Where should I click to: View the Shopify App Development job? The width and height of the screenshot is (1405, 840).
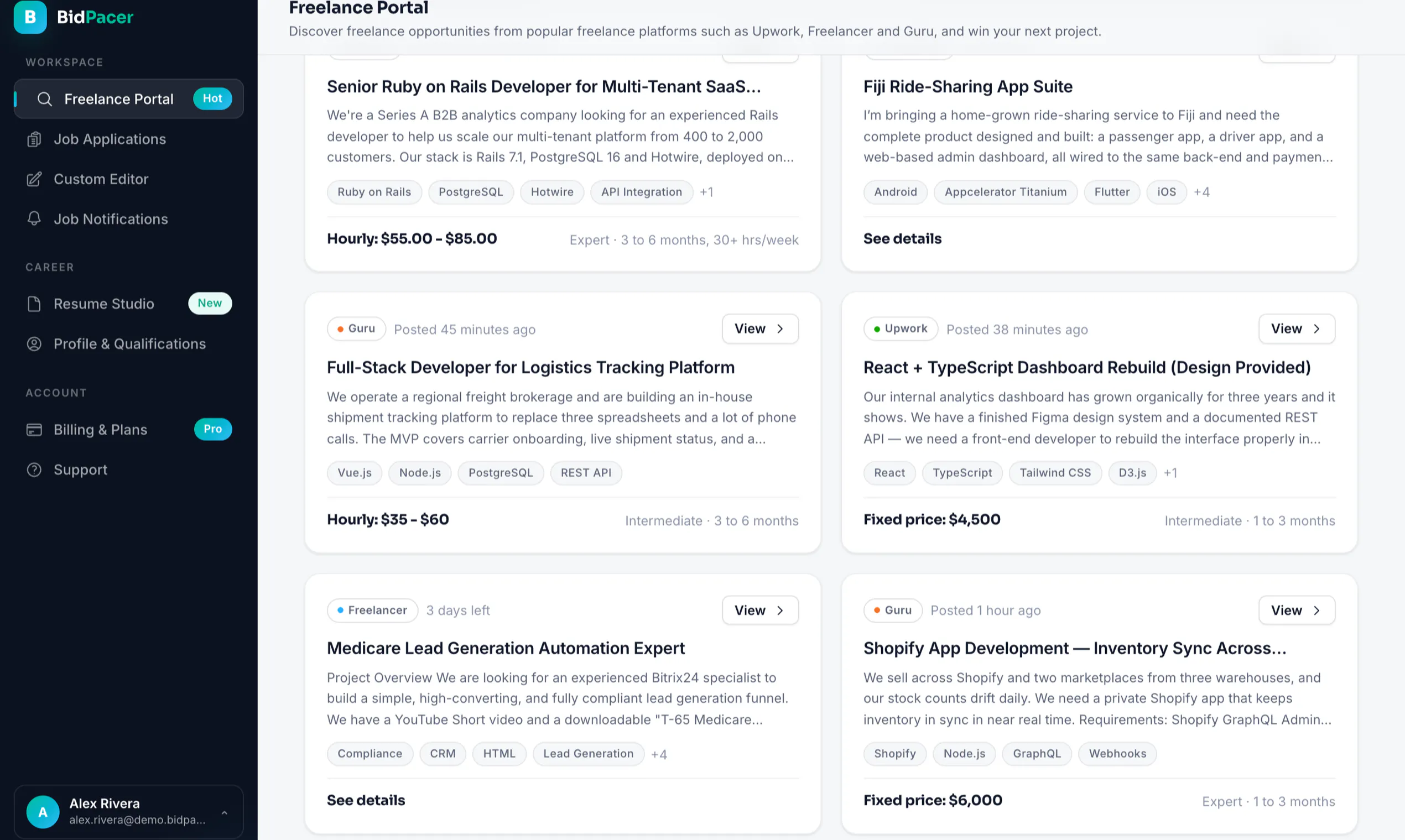coord(1297,610)
